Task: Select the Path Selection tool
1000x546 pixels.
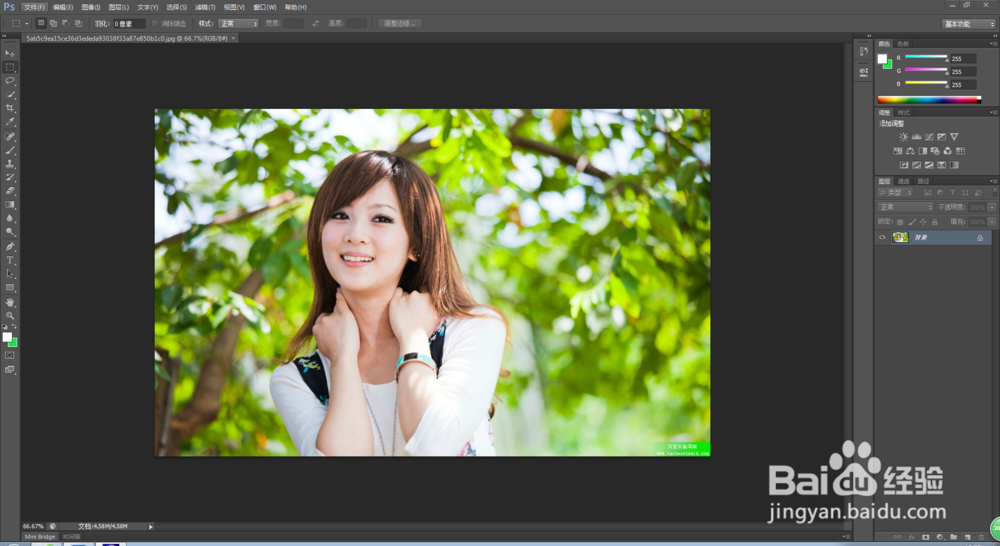Action: pos(10,274)
